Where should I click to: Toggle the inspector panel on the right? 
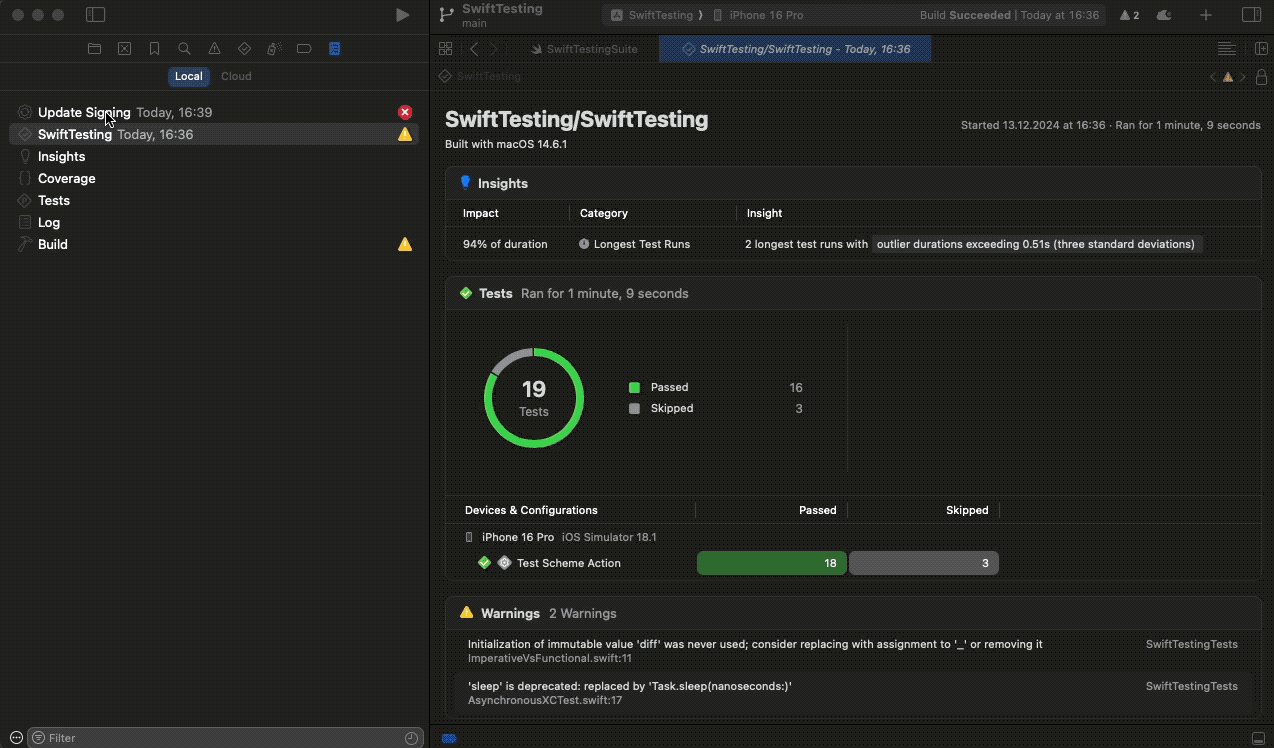[1251, 15]
